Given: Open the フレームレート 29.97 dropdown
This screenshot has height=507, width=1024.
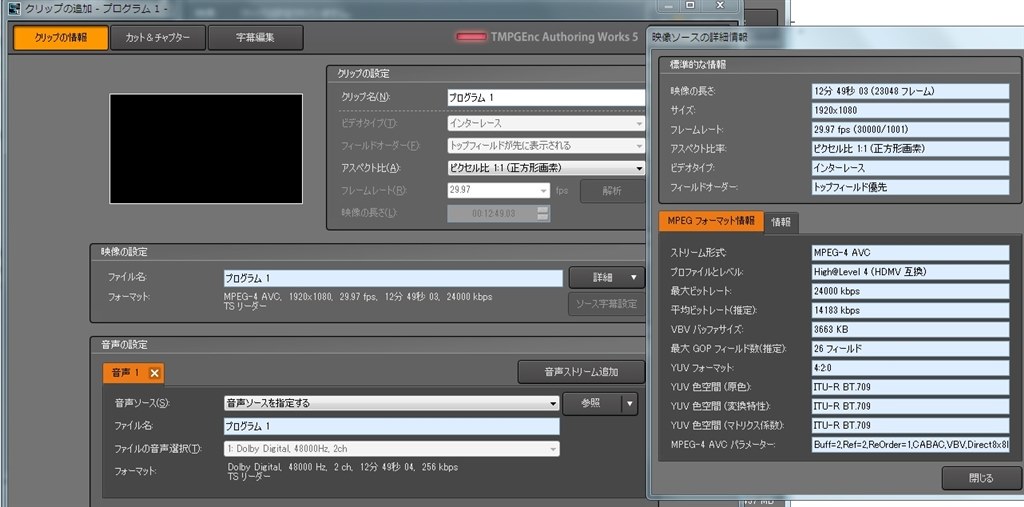Looking at the screenshot, I should [499, 191].
